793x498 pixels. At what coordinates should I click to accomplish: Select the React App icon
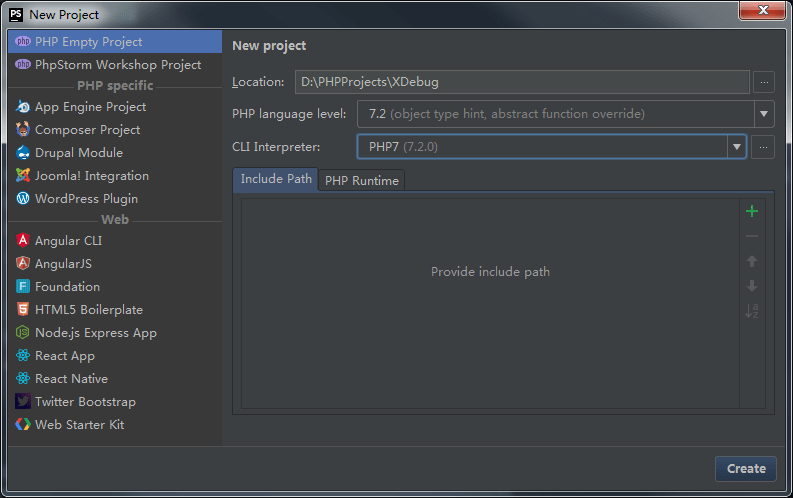(23, 355)
